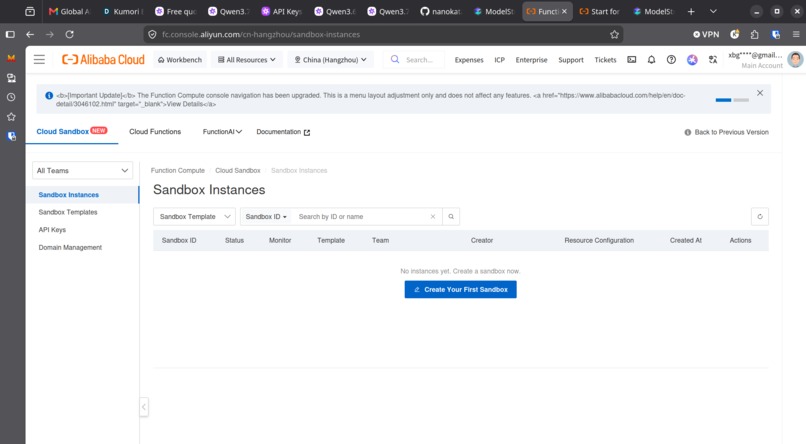
Task: Switch to the nanokat GitHub browser tab
Action: pyautogui.click(x=441, y=11)
